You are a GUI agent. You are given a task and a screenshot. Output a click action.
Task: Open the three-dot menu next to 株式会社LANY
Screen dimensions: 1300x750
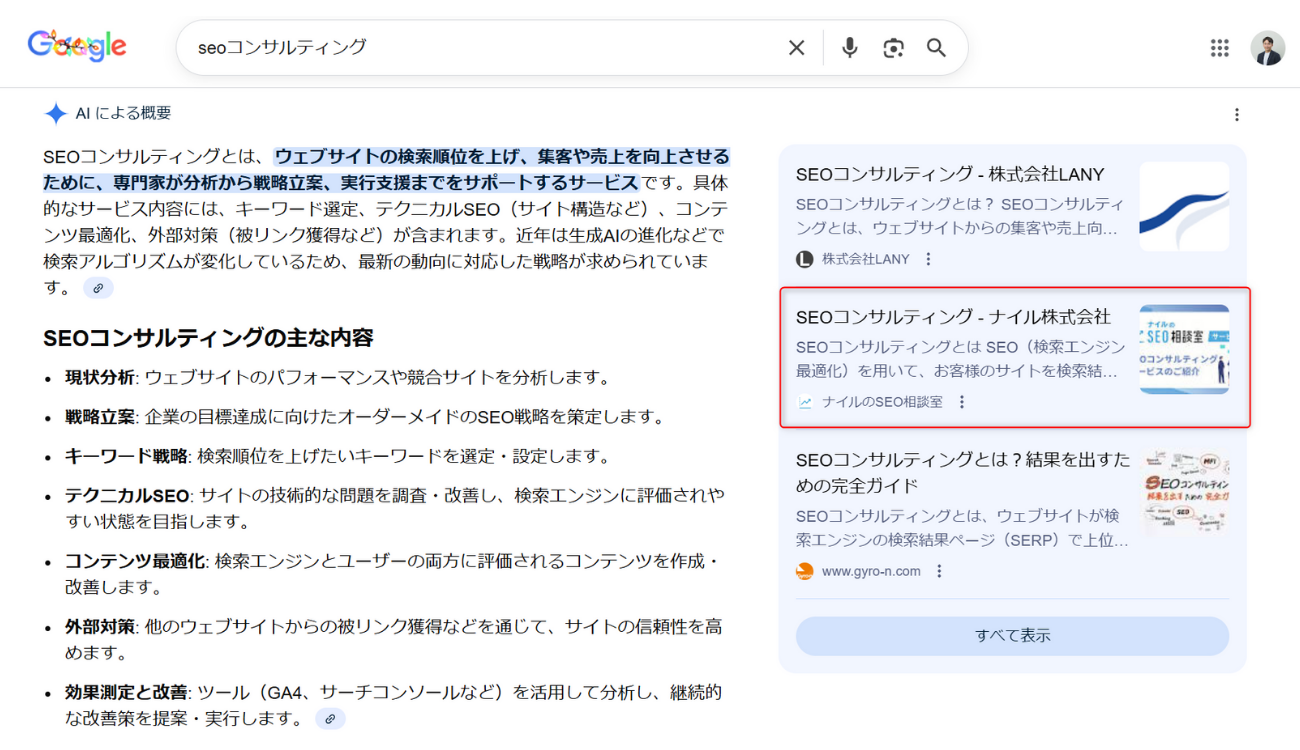coord(926,258)
